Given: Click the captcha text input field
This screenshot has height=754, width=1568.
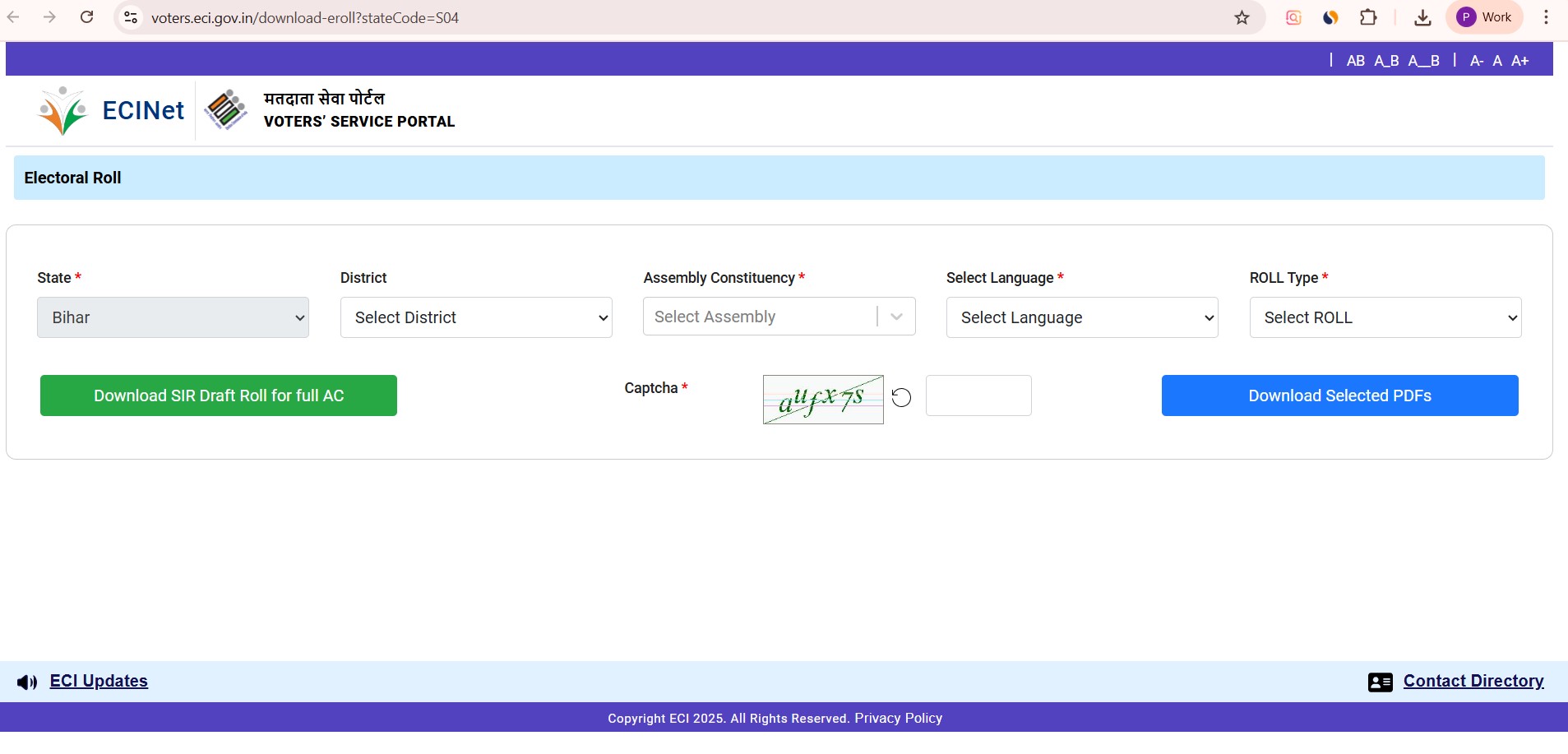Looking at the screenshot, I should [978, 396].
